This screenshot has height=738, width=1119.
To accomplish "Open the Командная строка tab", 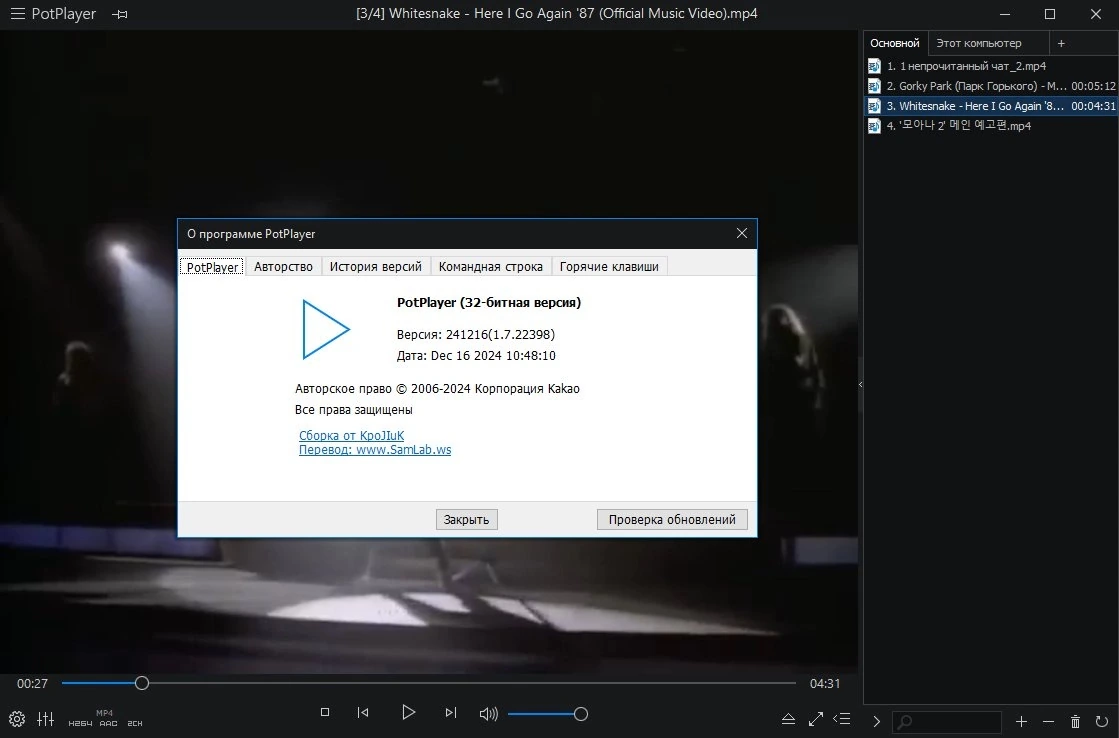I will click(x=490, y=266).
